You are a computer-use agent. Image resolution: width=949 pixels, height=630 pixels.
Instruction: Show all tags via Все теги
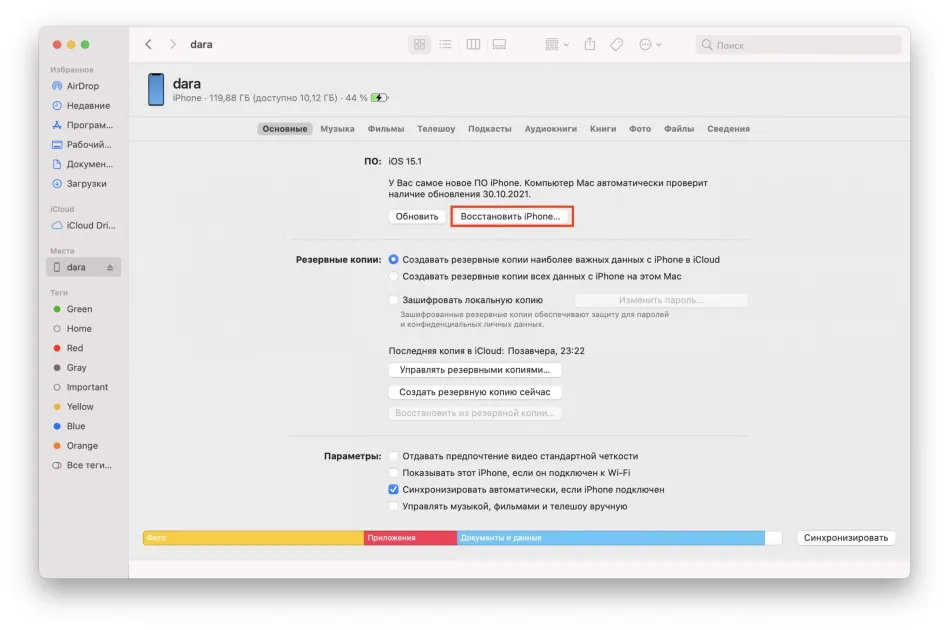click(x=83, y=465)
